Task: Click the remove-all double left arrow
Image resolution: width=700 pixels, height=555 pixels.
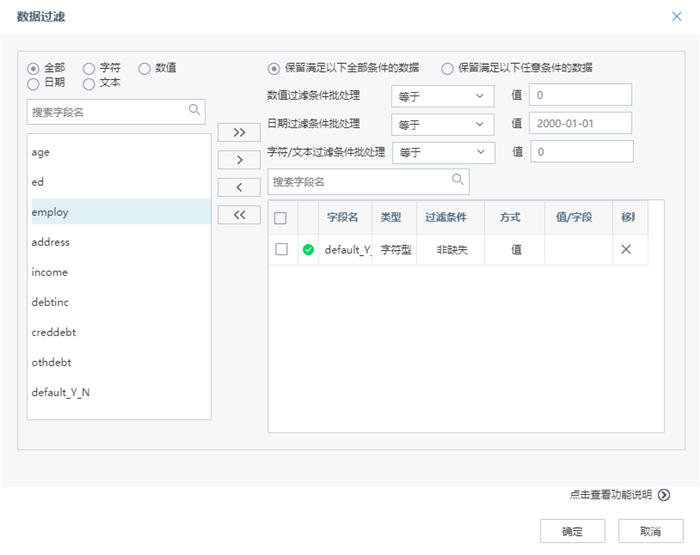Action: click(239, 215)
